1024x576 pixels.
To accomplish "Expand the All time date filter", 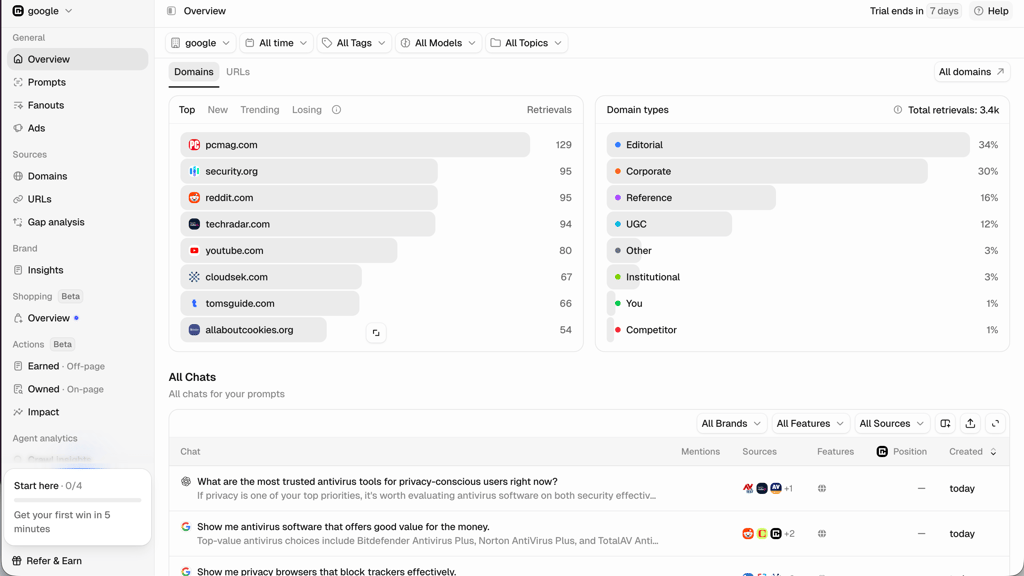I will (276, 43).
